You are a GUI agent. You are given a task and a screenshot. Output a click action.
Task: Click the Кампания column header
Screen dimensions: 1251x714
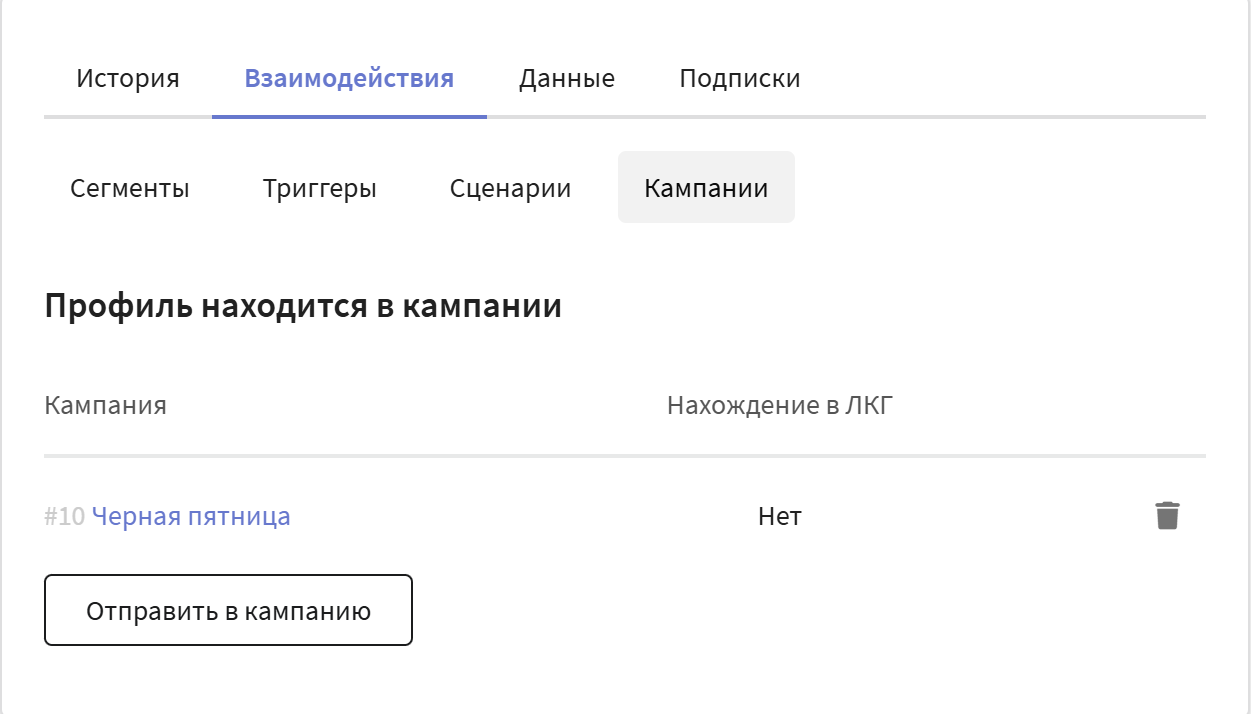105,405
